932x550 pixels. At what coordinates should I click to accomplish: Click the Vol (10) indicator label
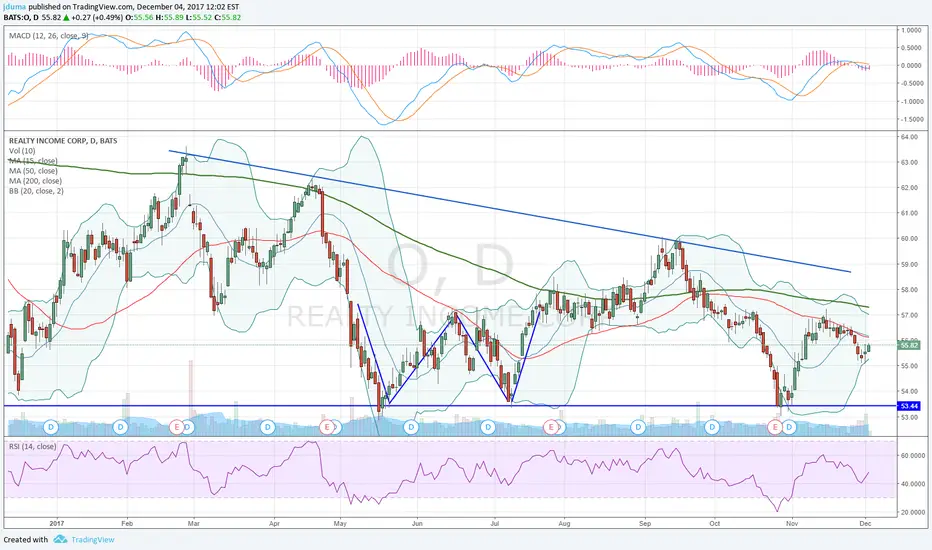(x=22, y=151)
